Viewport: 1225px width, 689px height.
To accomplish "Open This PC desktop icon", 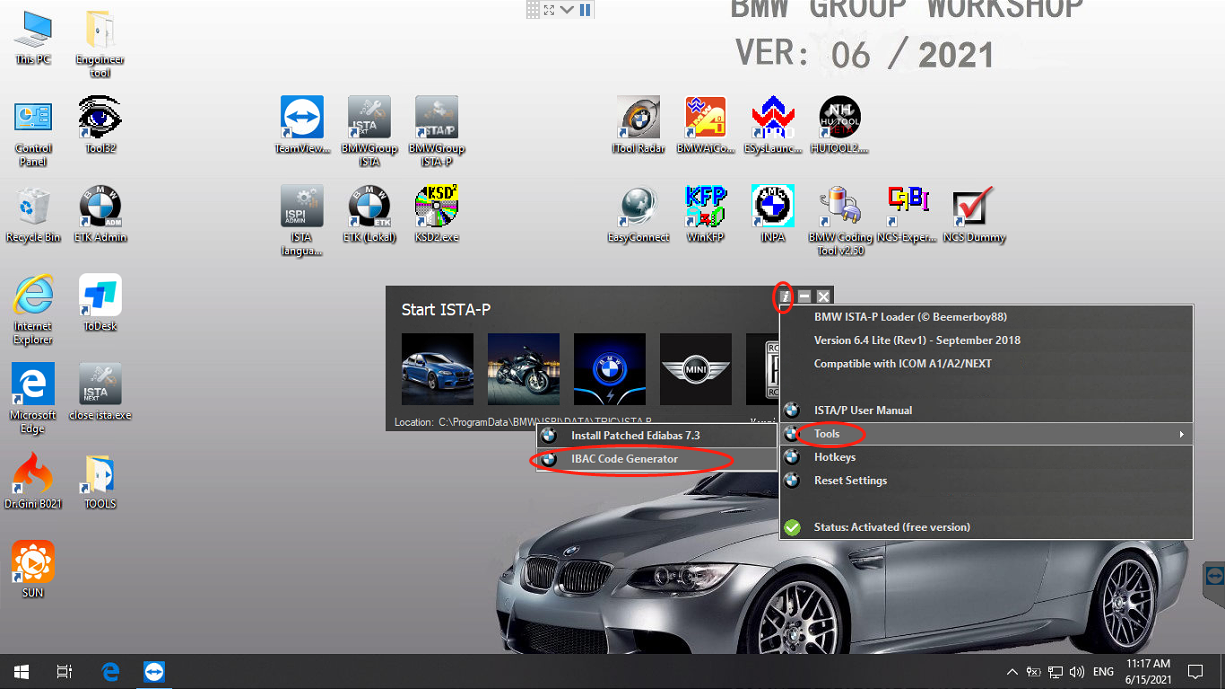I will 33,38.
